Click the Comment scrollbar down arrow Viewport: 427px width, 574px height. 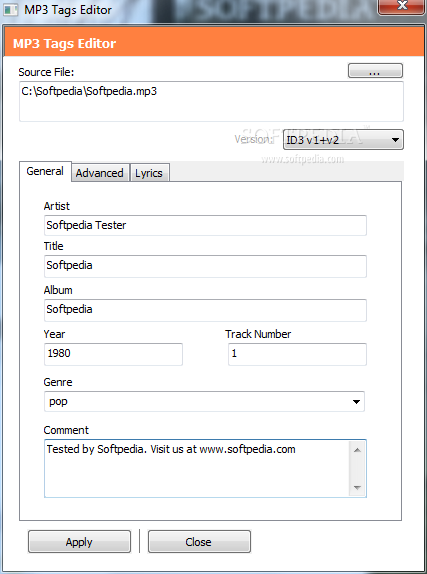[x=357, y=487]
